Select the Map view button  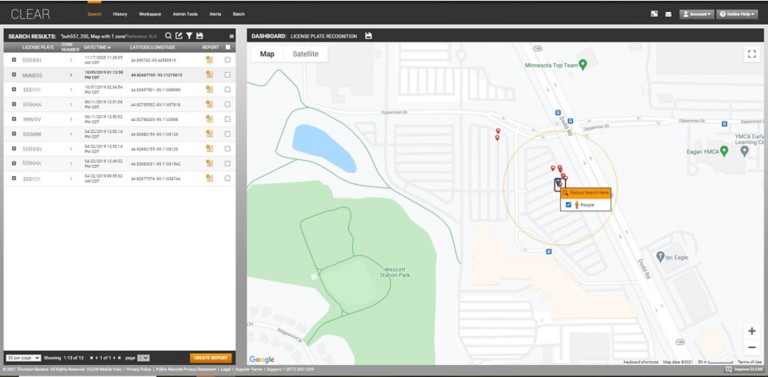267,54
